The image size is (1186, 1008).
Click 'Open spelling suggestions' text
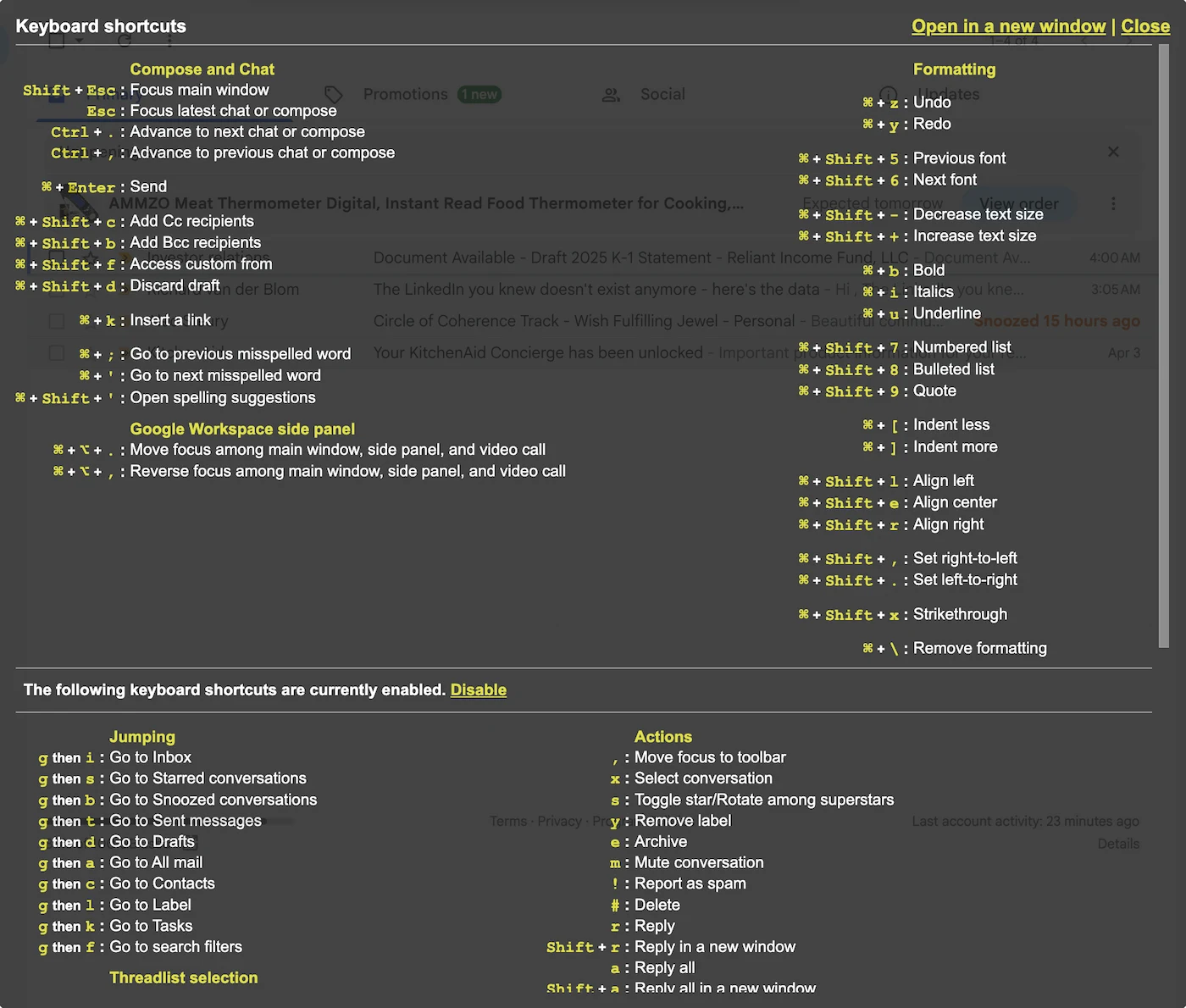click(x=223, y=397)
